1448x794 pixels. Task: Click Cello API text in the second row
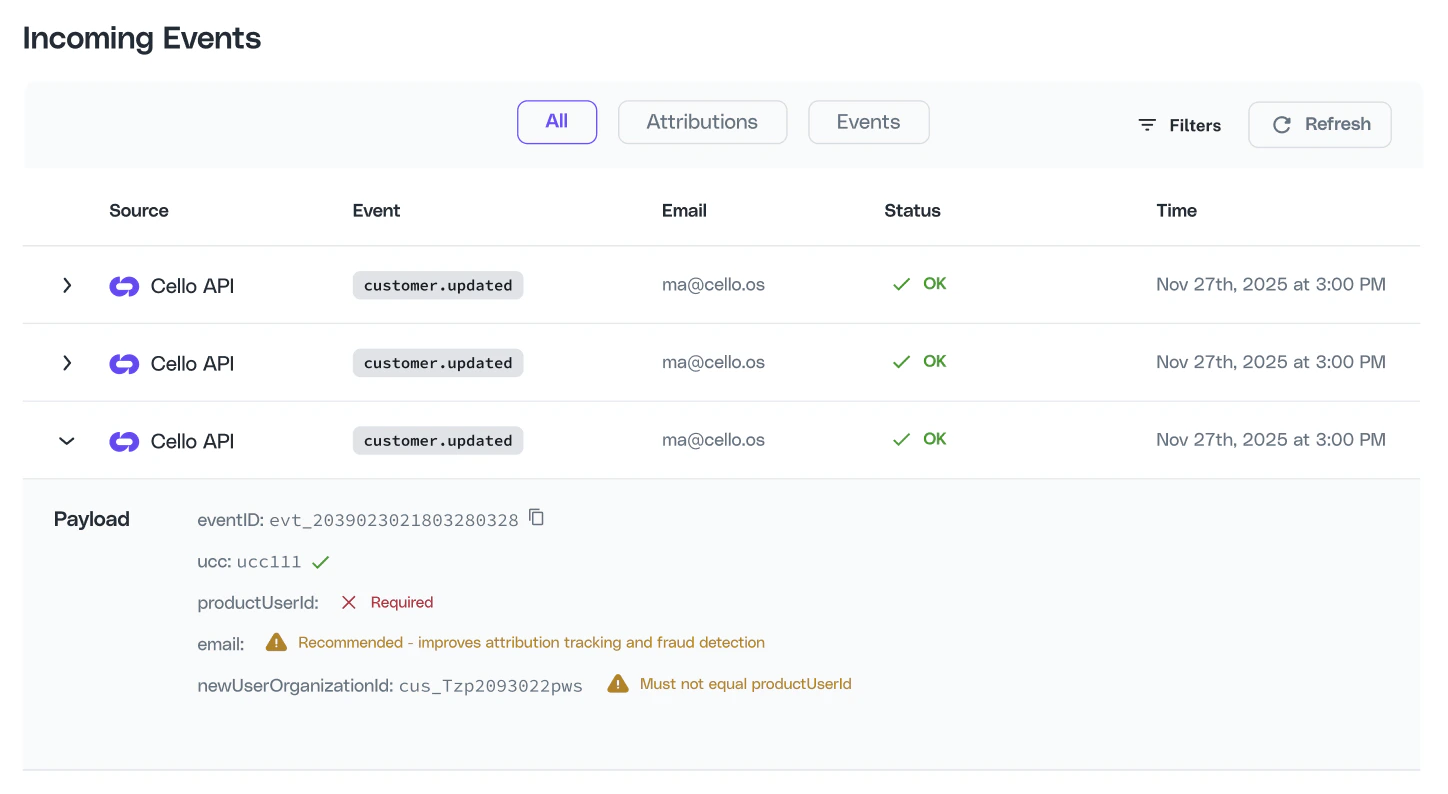point(192,364)
